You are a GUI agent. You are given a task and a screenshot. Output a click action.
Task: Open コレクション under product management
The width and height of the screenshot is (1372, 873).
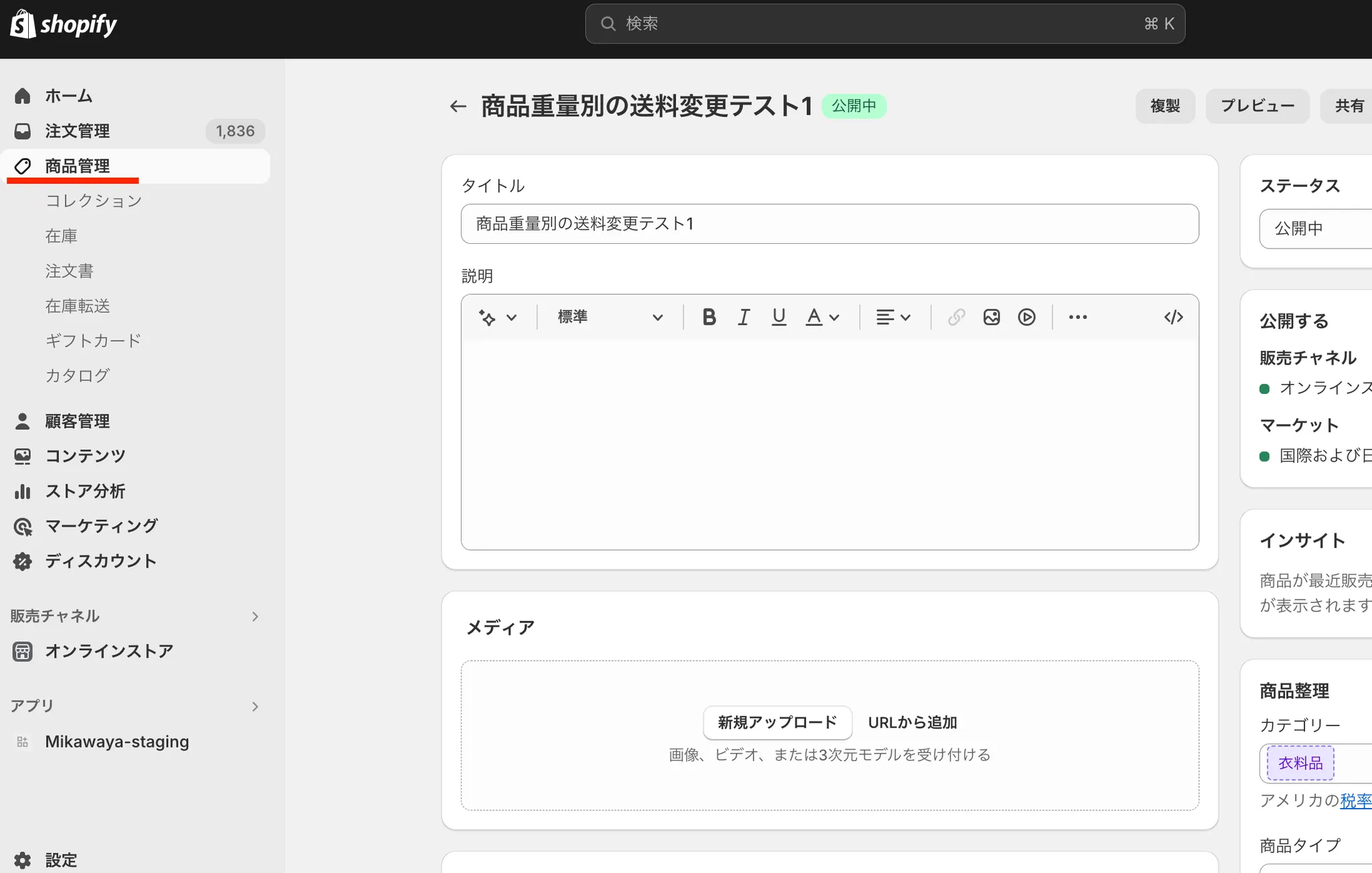point(93,201)
